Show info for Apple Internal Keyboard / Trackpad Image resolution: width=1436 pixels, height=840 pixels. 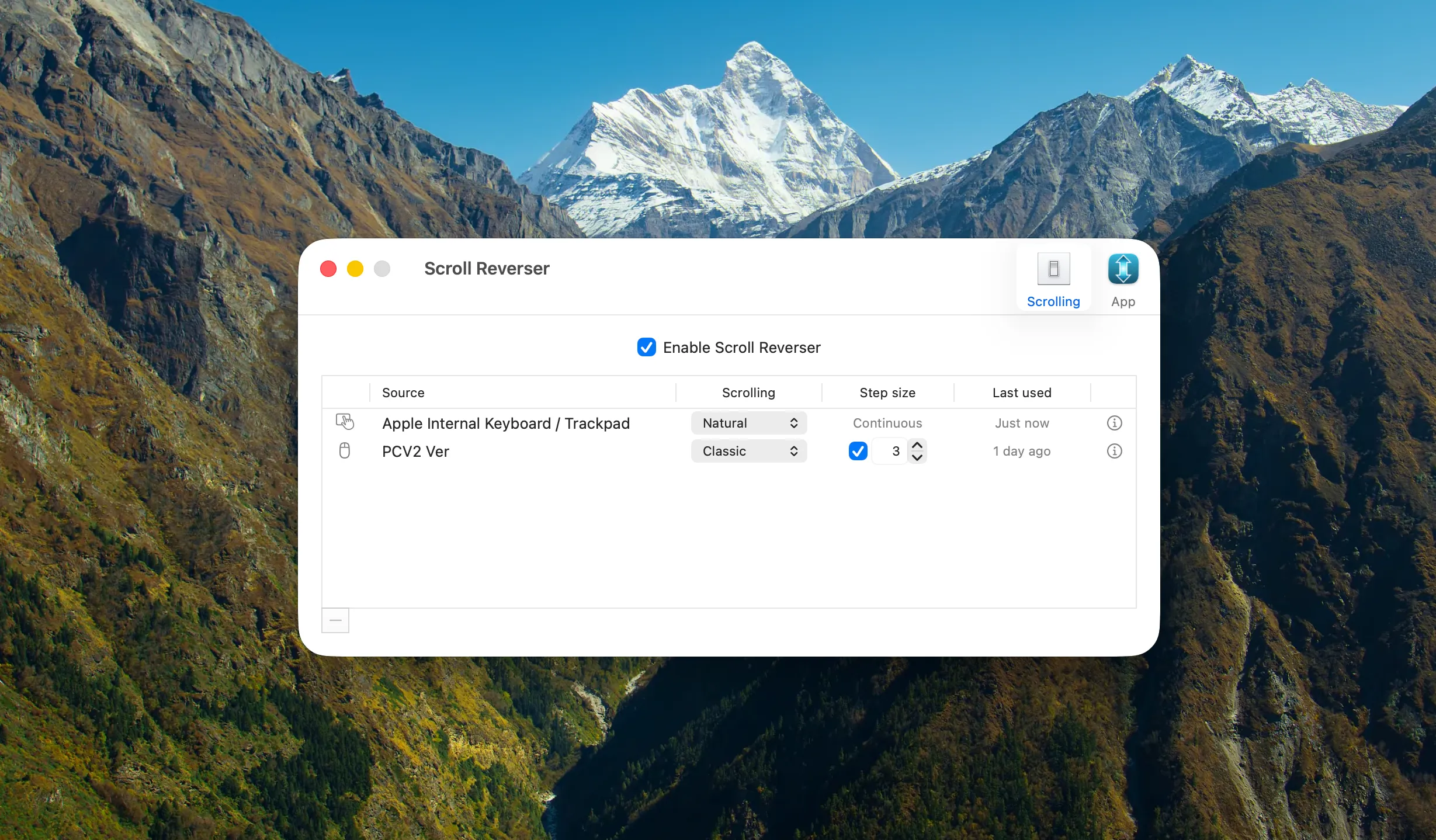(x=1114, y=423)
